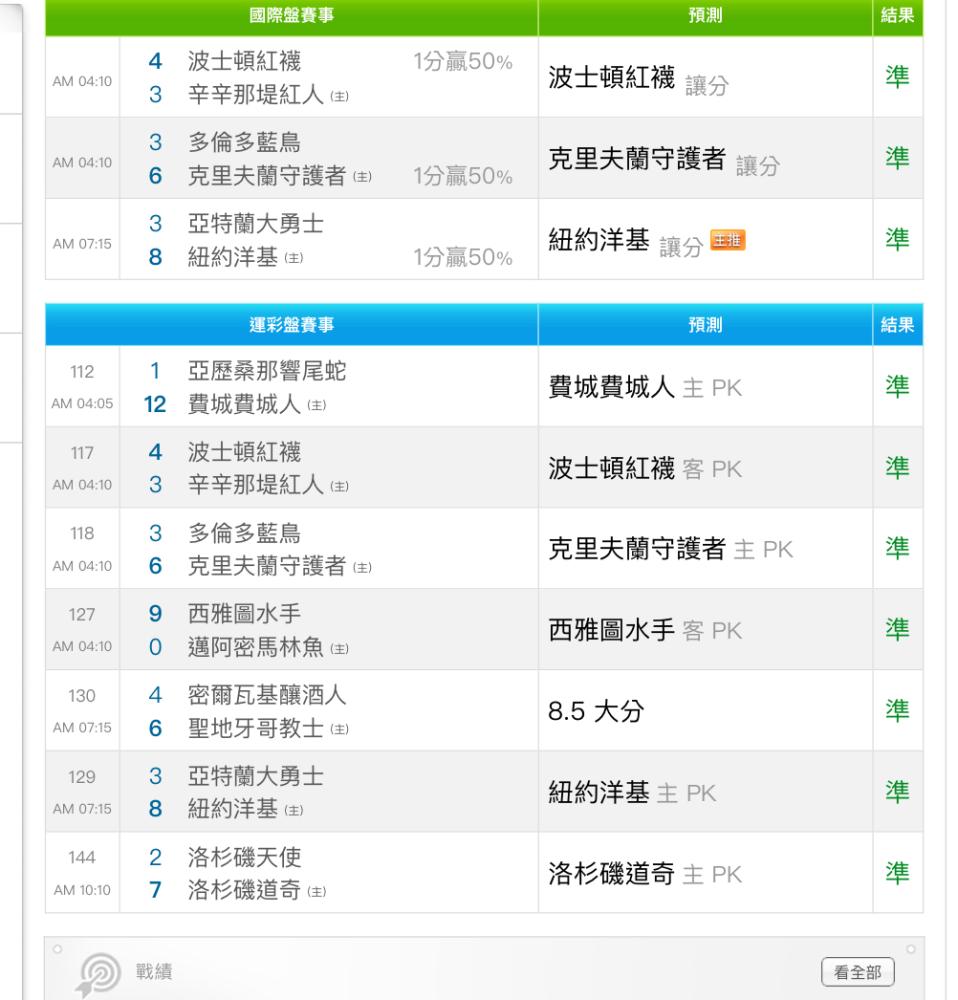Screen dimensions: 958x1000
Task: Click prediction 紐約洋基 主 PK
Action: point(632,793)
